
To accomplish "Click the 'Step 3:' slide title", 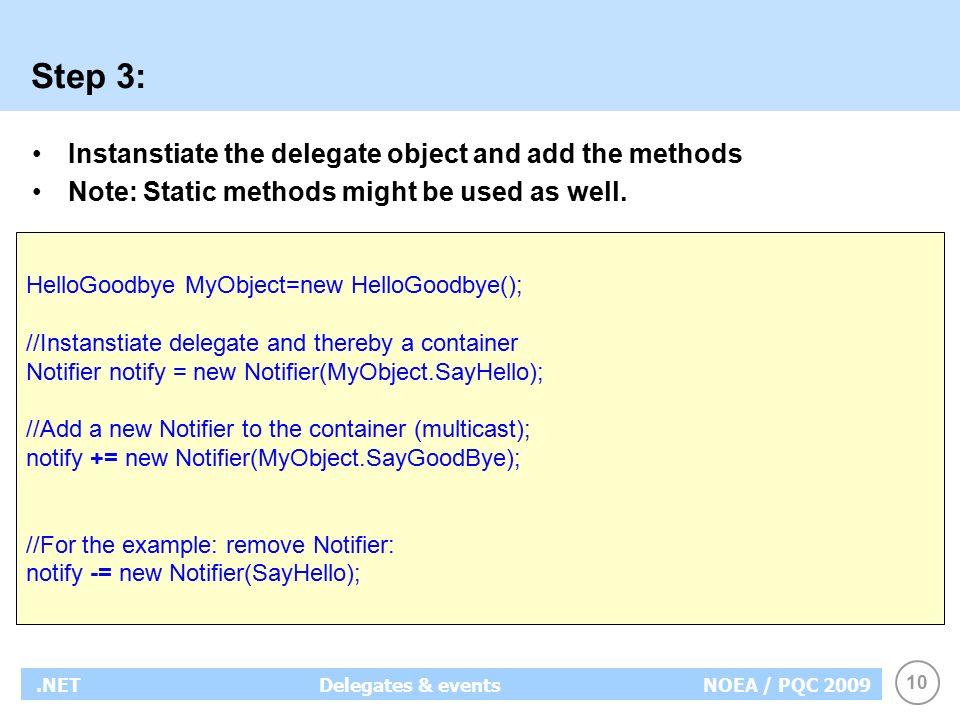I will [x=88, y=77].
